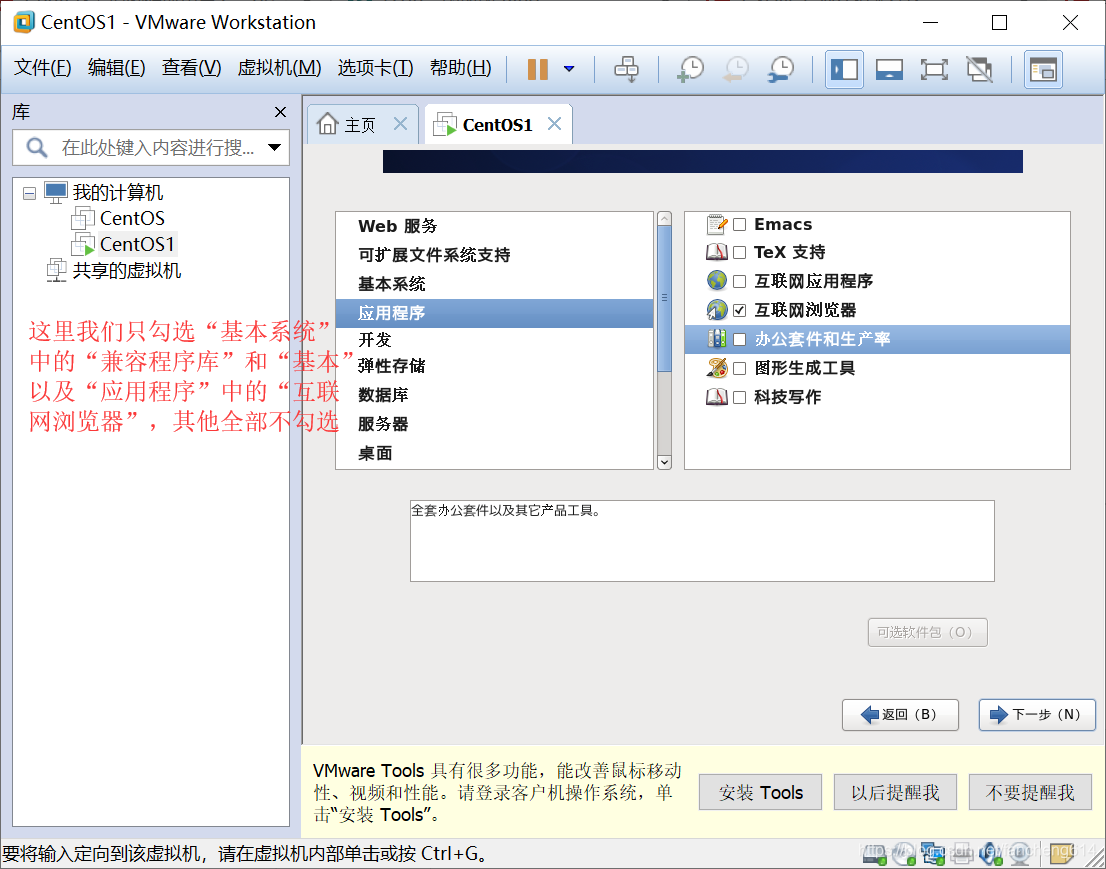Click the 安装 Tools button
Screen dimensions: 1106x869
[760, 792]
